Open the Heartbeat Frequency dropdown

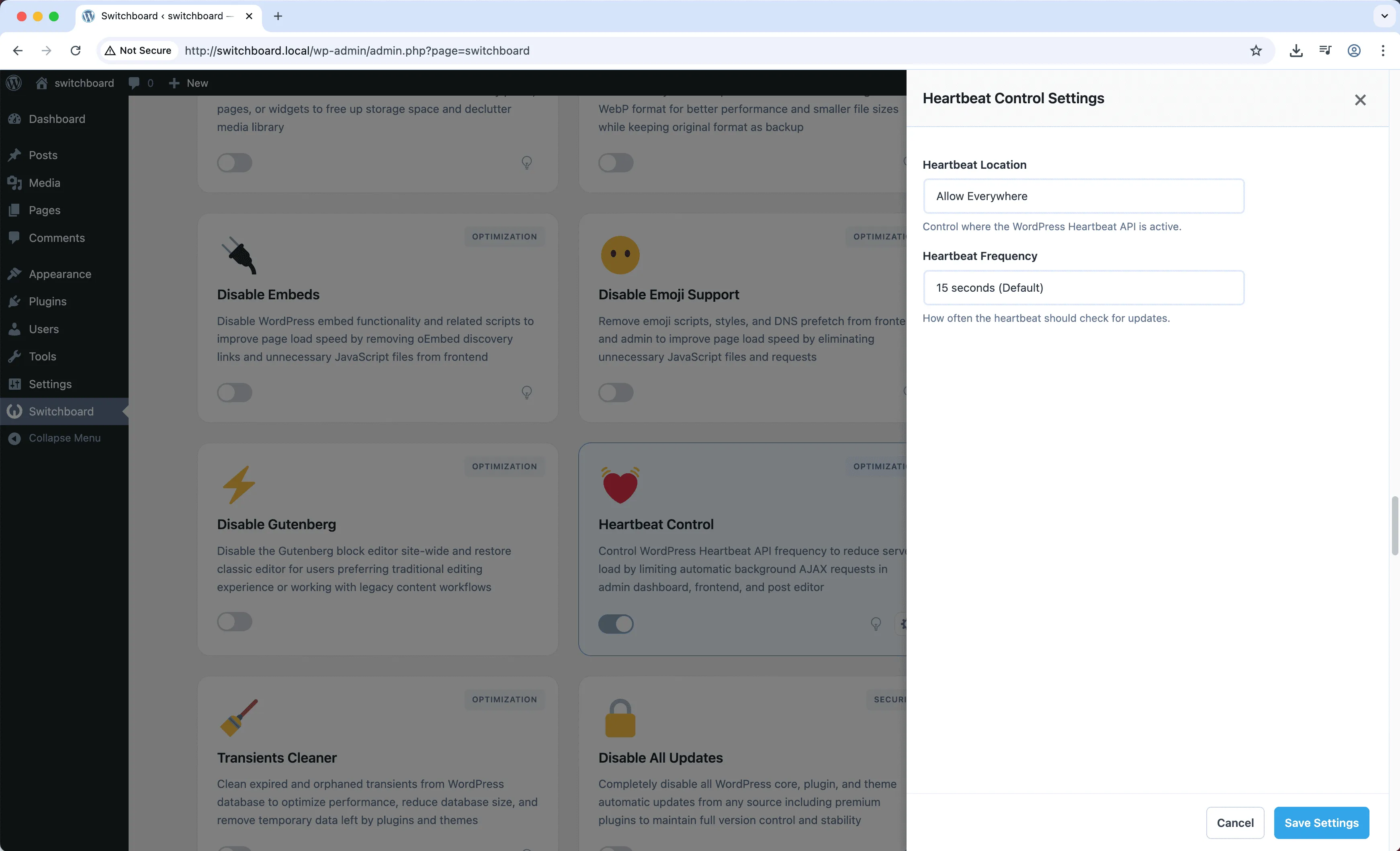[x=1083, y=287]
